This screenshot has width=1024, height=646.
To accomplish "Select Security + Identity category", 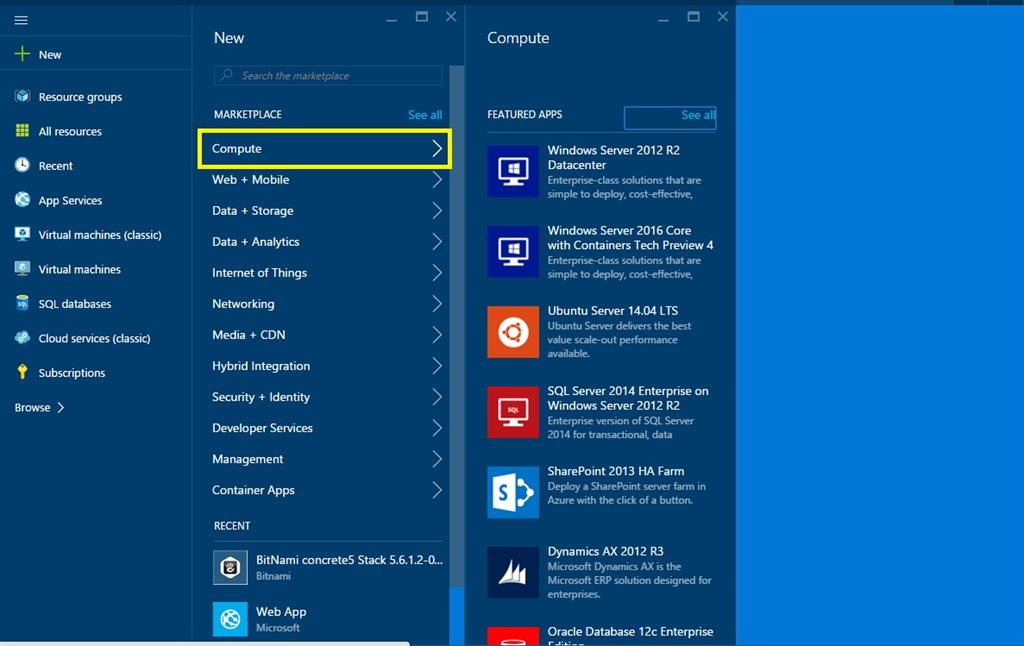I will [325, 397].
